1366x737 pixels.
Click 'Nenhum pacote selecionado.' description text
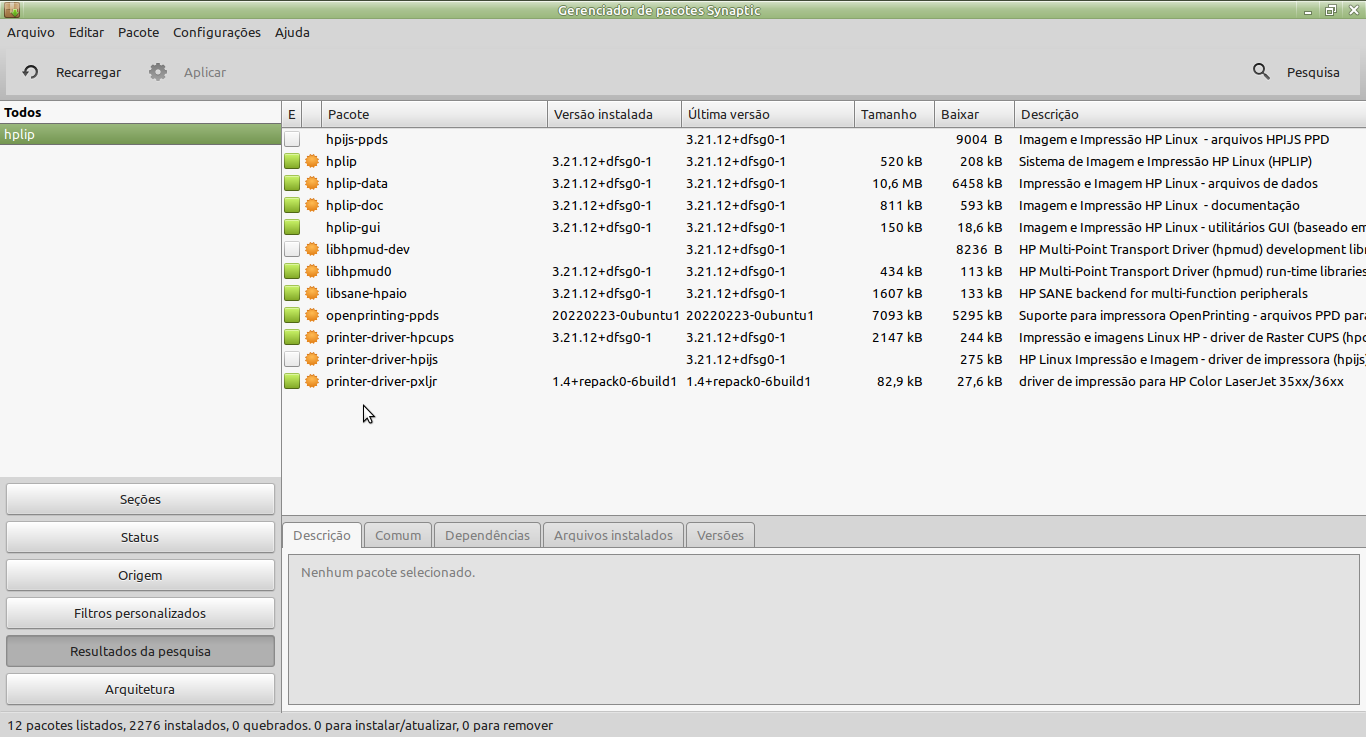point(388,573)
